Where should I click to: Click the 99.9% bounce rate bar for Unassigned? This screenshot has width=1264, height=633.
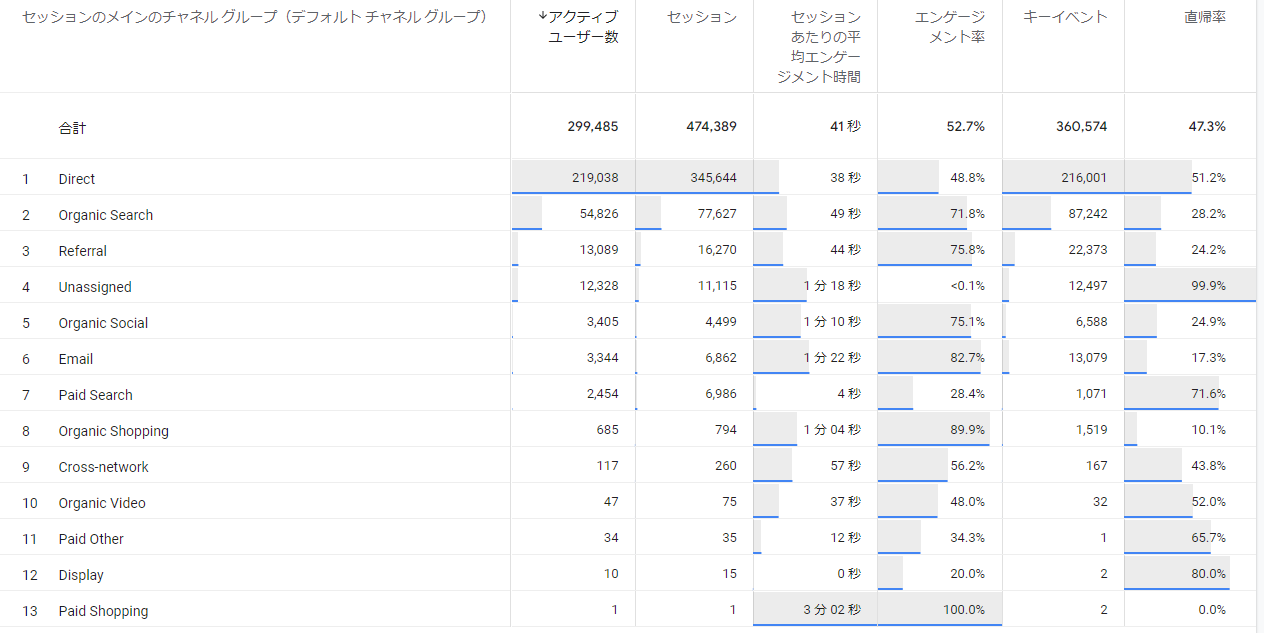(x=1190, y=286)
